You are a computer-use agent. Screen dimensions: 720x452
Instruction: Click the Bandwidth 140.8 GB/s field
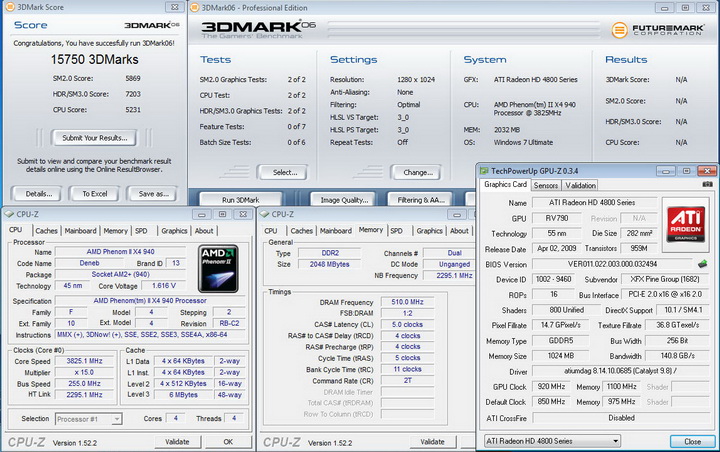pyautogui.click(x=678, y=356)
